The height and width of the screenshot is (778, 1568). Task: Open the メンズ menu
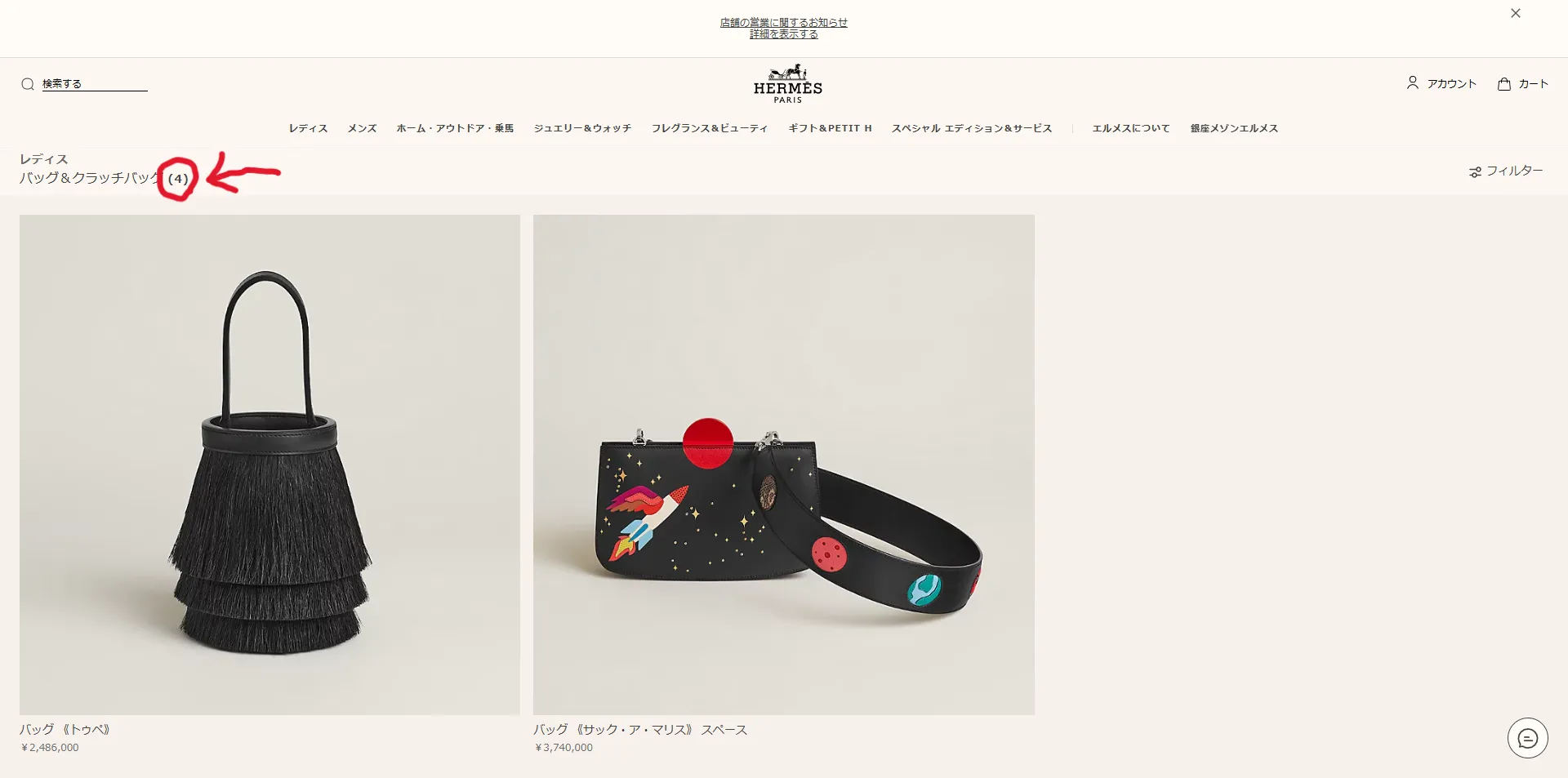pyautogui.click(x=362, y=128)
